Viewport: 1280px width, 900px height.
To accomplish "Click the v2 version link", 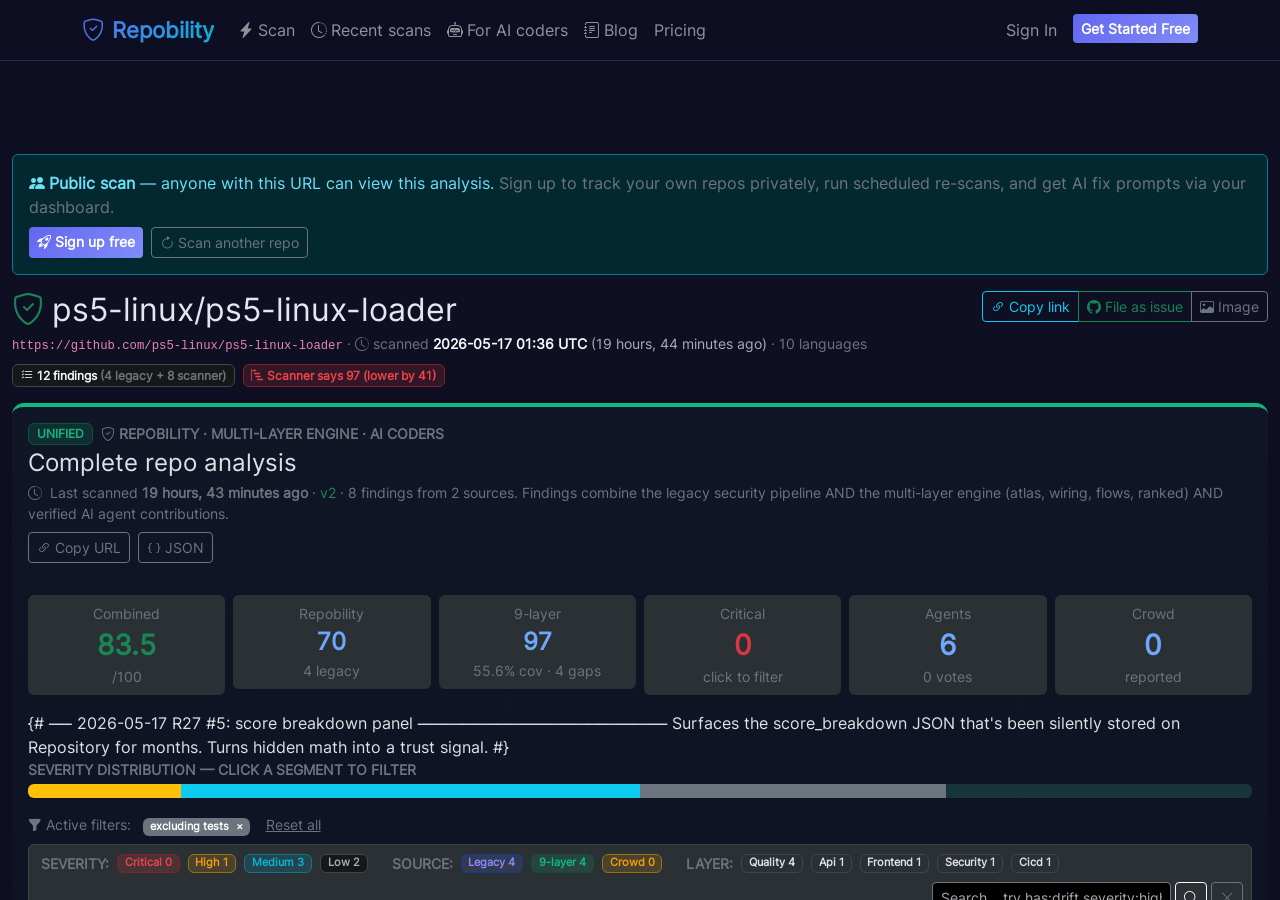I will (x=328, y=493).
